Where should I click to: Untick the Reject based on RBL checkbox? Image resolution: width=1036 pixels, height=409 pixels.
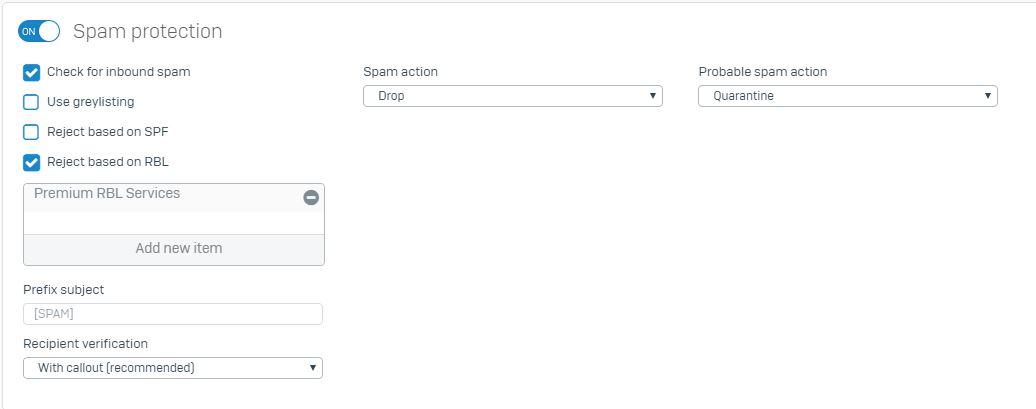tap(31, 162)
